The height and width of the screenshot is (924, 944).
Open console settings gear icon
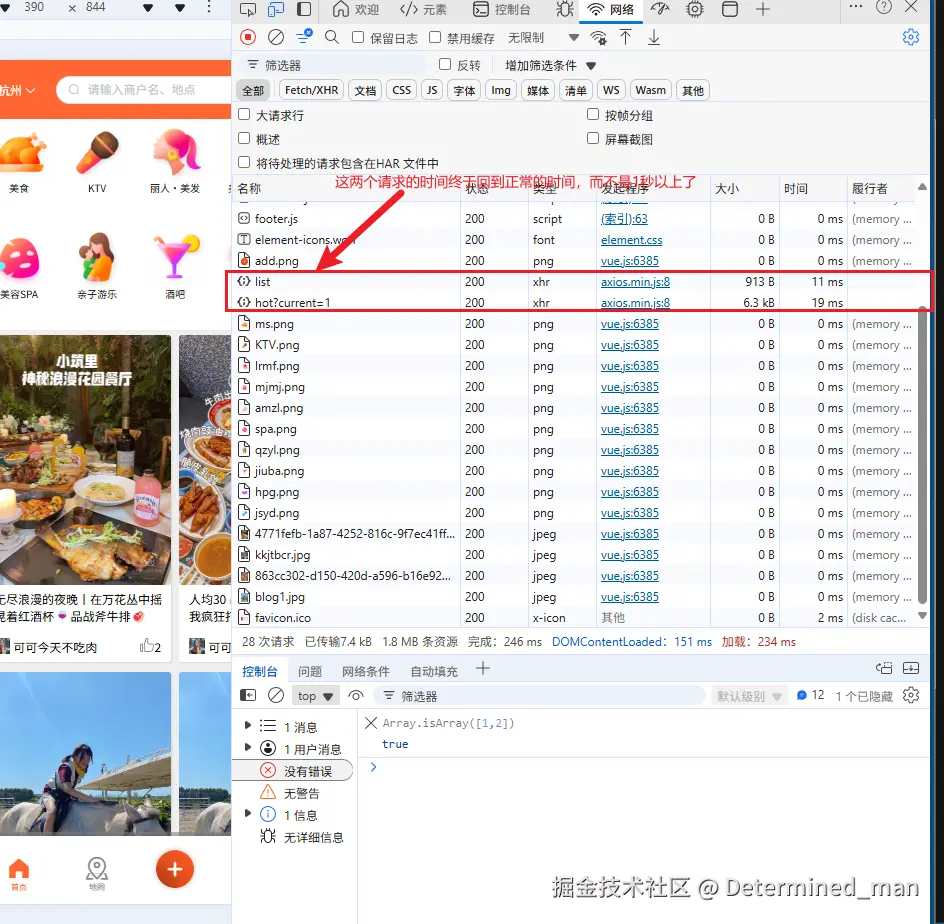pos(911,695)
